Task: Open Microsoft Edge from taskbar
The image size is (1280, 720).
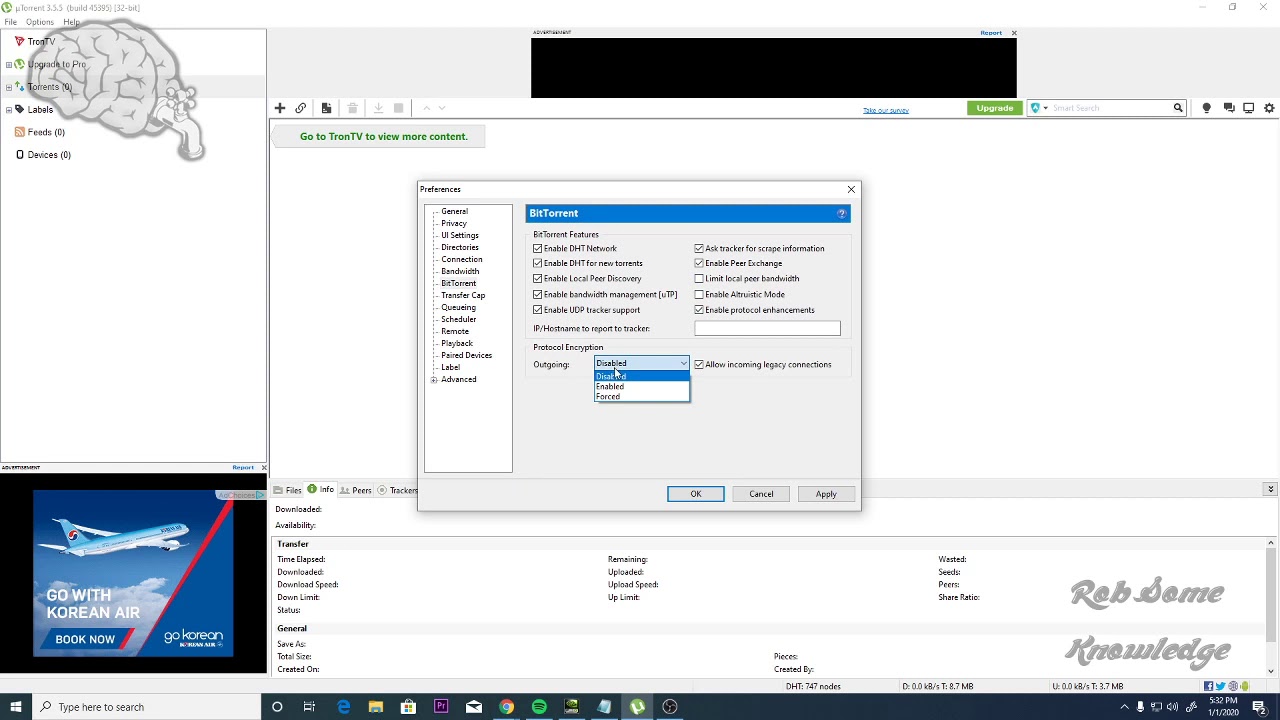Action: pyautogui.click(x=343, y=707)
